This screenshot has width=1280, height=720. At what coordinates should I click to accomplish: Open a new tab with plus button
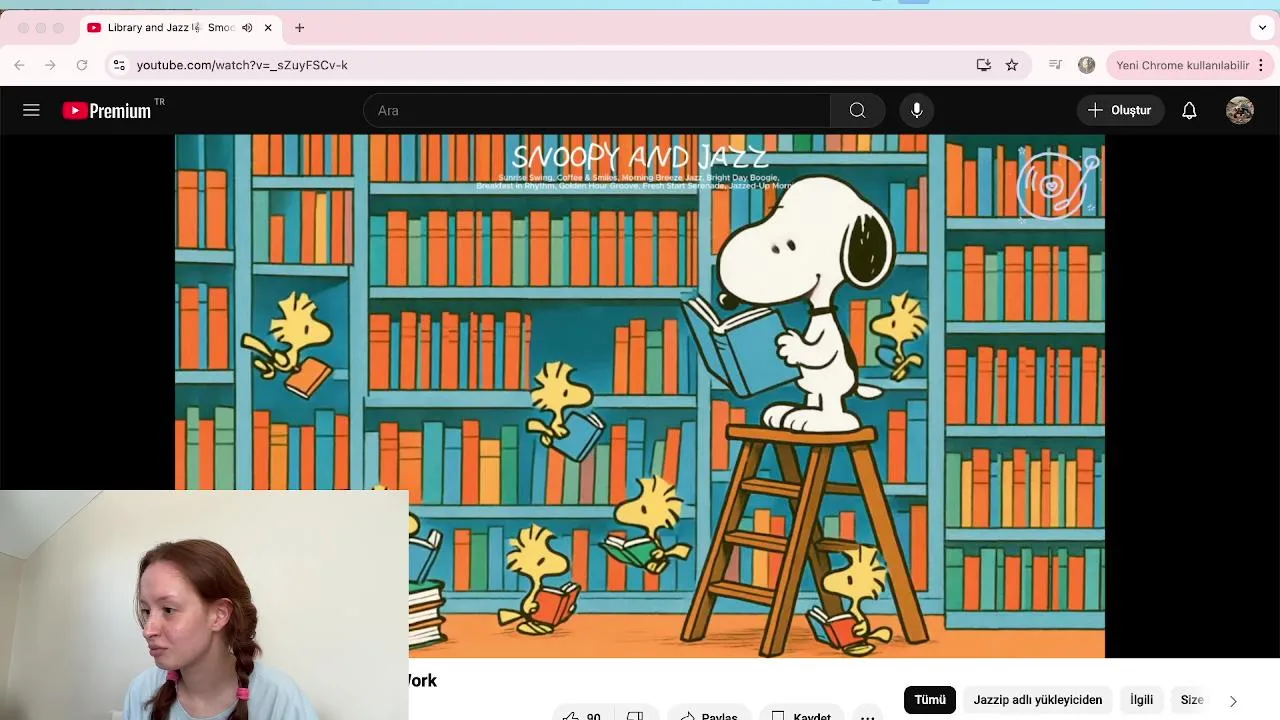point(299,28)
